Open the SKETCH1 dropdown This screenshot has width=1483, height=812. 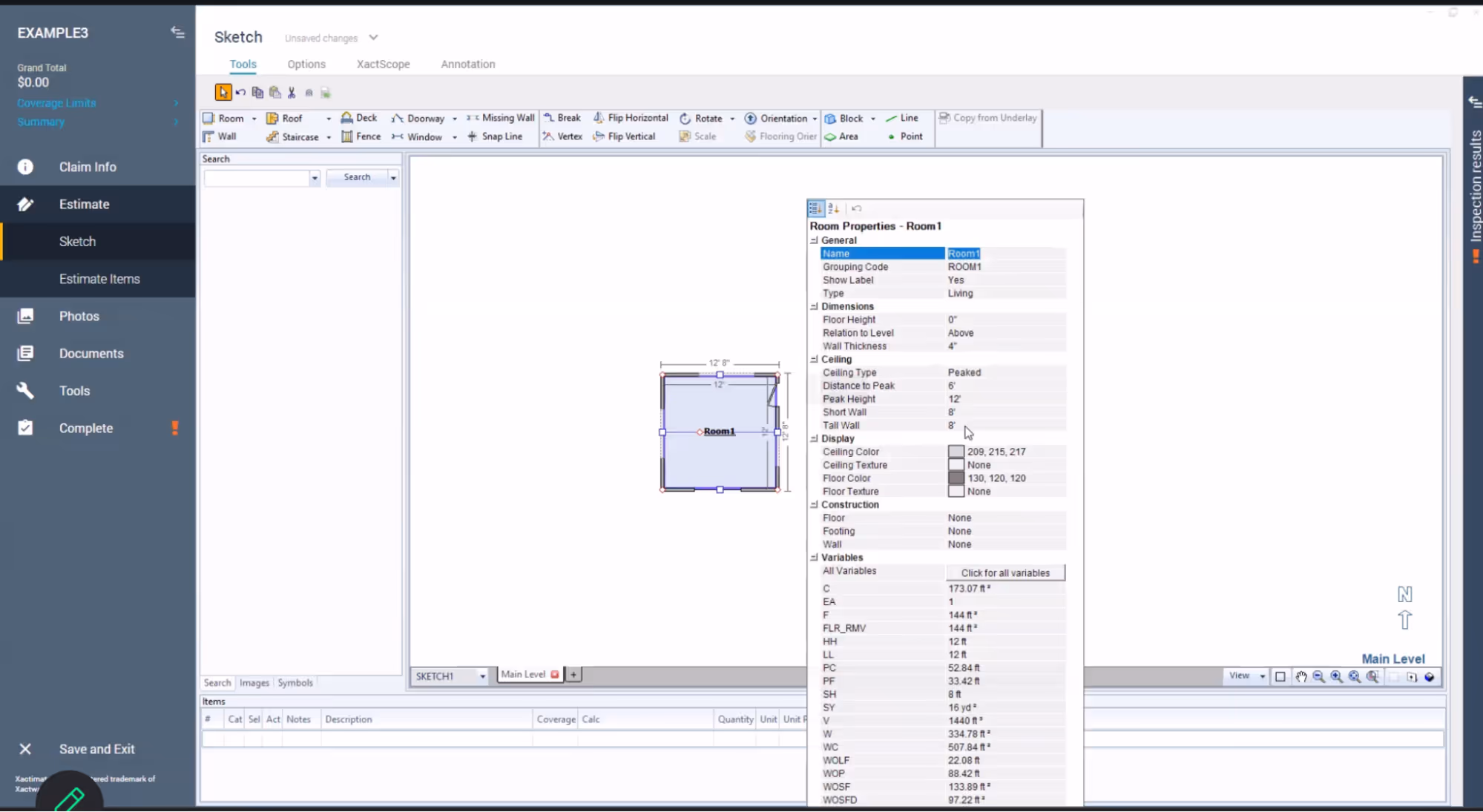coord(482,676)
